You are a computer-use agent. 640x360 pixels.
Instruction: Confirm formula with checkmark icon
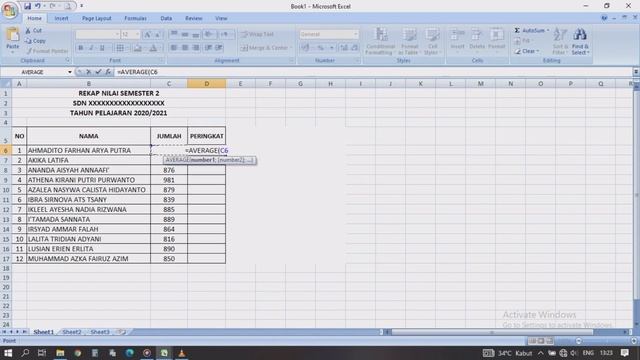[x=98, y=72]
